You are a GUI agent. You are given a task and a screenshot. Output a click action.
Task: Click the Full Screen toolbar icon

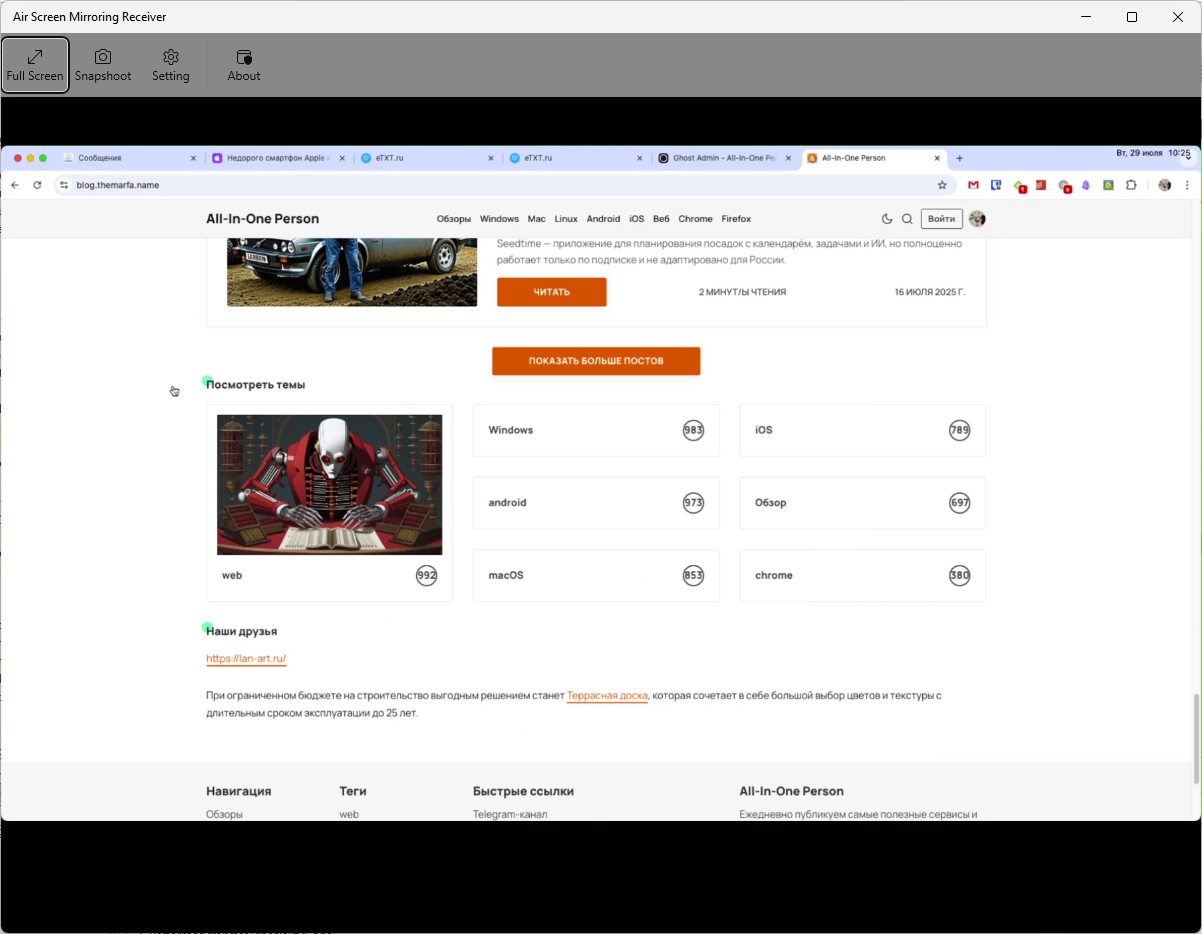tap(35, 65)
